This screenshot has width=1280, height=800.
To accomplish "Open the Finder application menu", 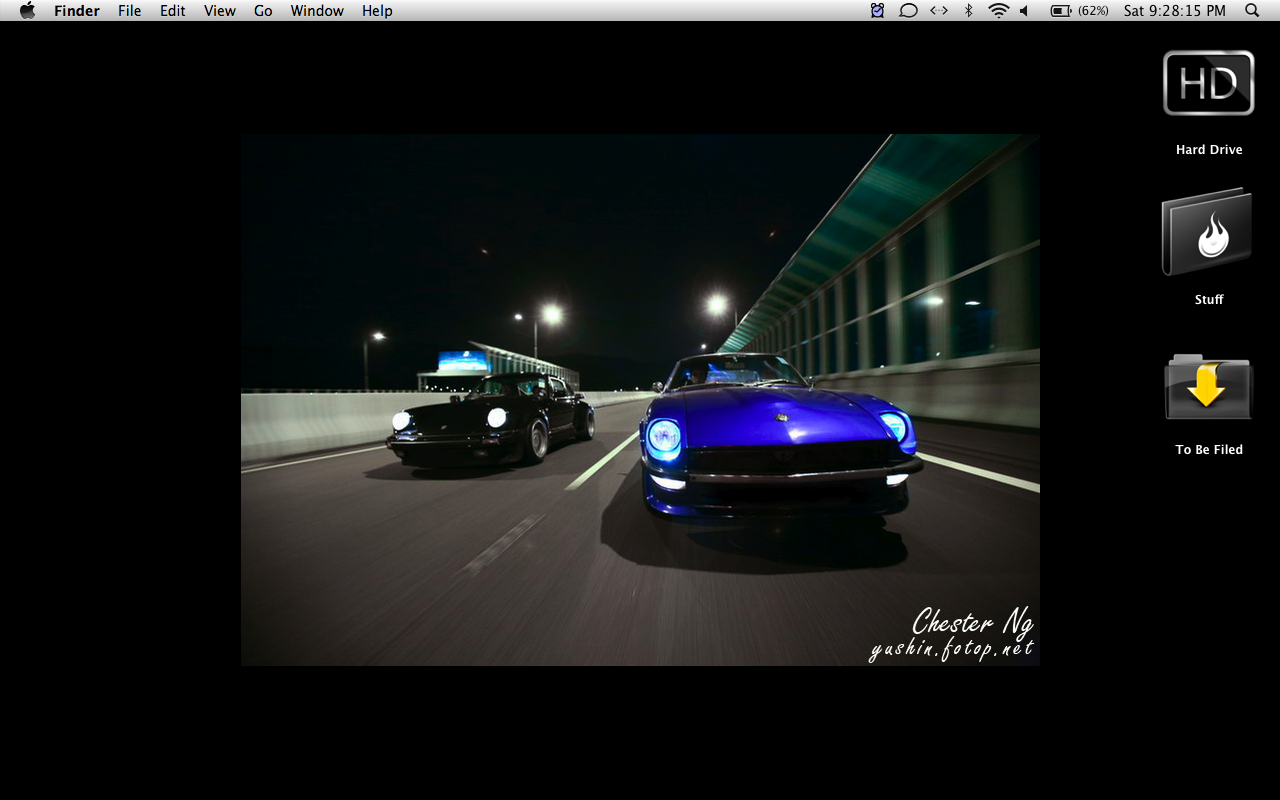I will (x=77, y=11).
